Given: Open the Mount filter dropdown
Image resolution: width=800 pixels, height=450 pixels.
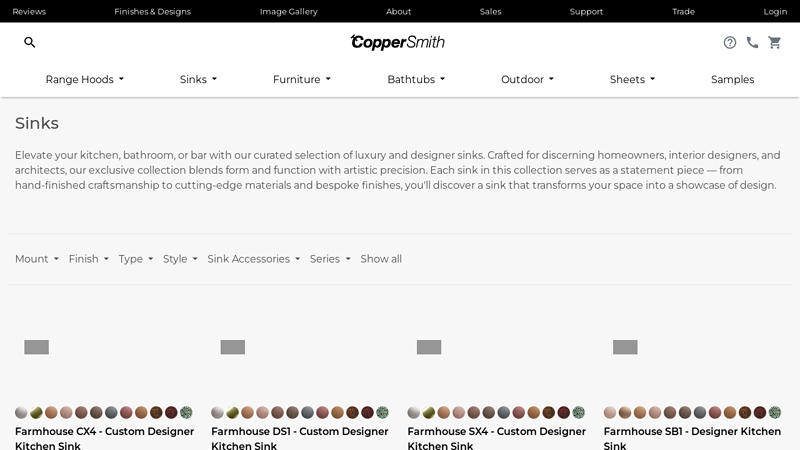Looking at the screenshot, I should coord(37,259).
